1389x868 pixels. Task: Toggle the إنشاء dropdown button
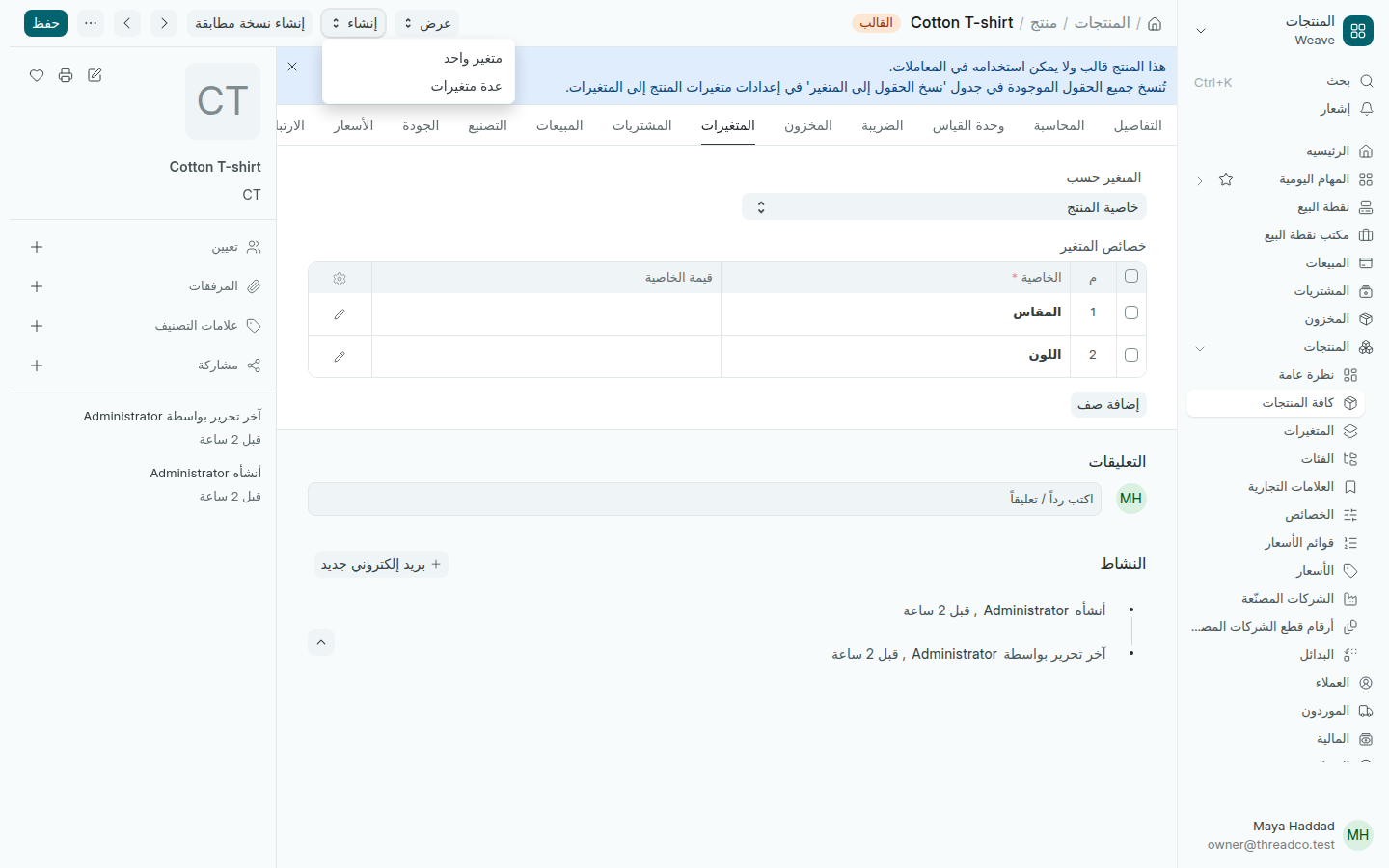coord(354,23)
